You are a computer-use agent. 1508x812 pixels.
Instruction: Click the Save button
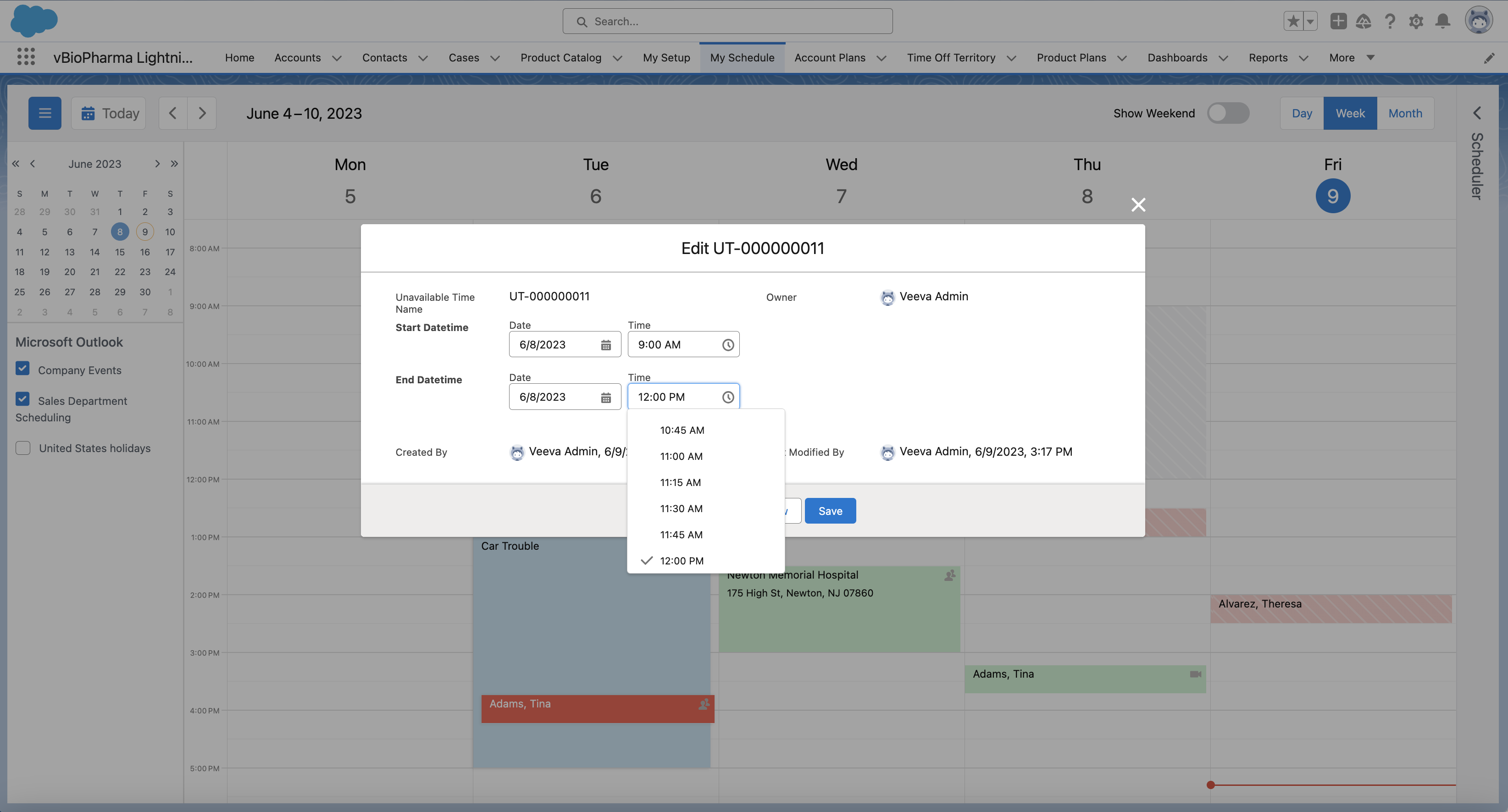point(830,510)
